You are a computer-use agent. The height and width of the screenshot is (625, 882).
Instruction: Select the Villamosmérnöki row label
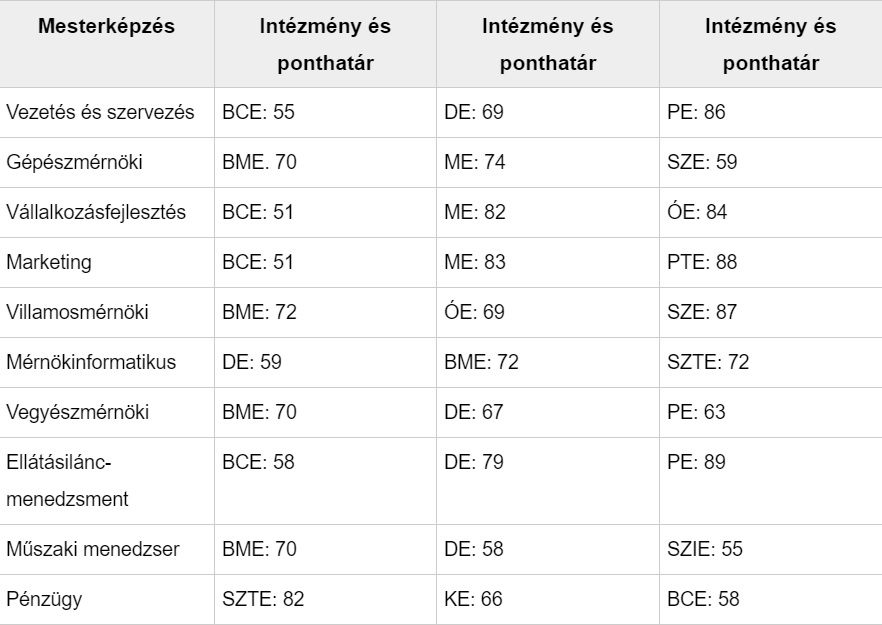coord(78,312)
